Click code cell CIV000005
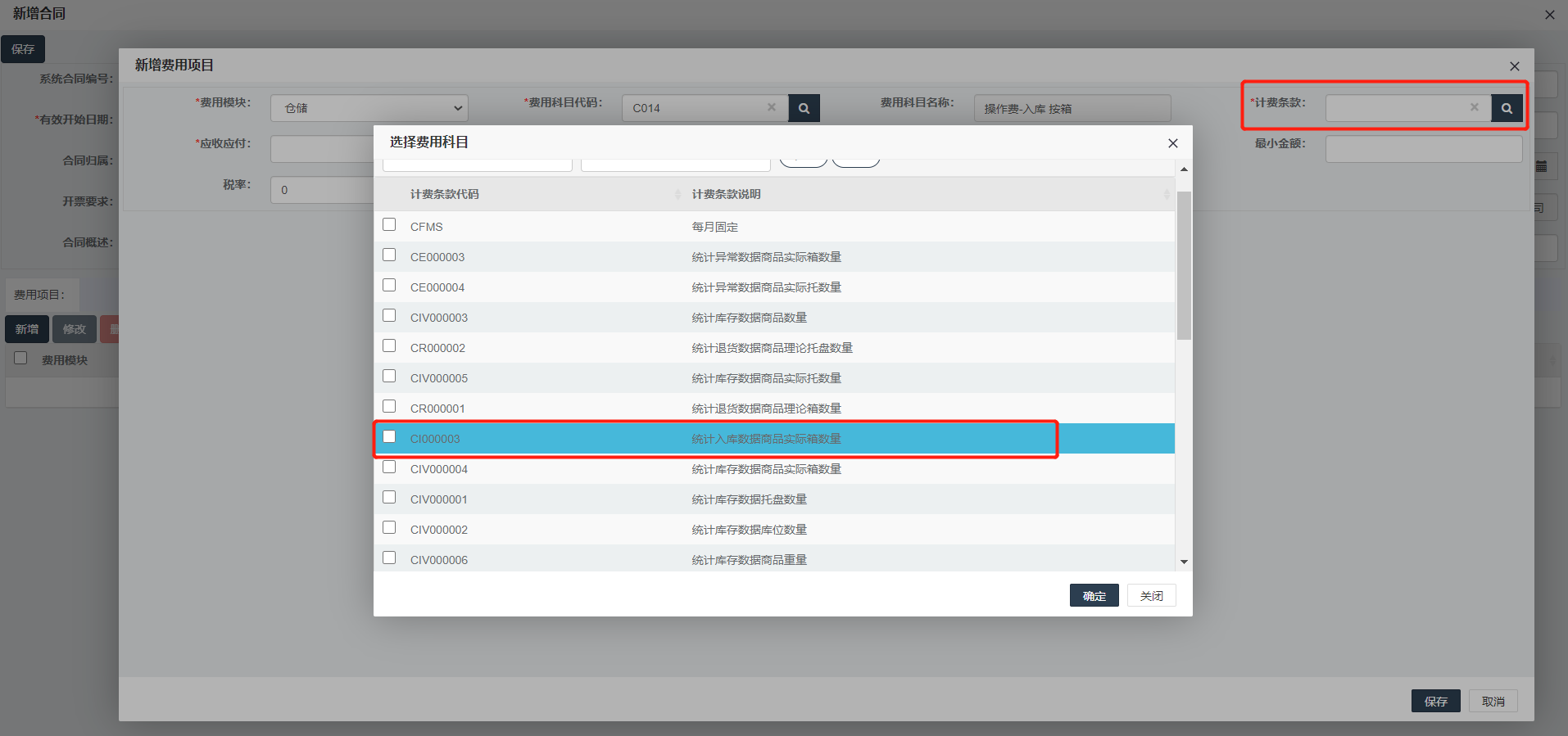The width and height of the screenshot is (1568, 736). pos(439,378)
